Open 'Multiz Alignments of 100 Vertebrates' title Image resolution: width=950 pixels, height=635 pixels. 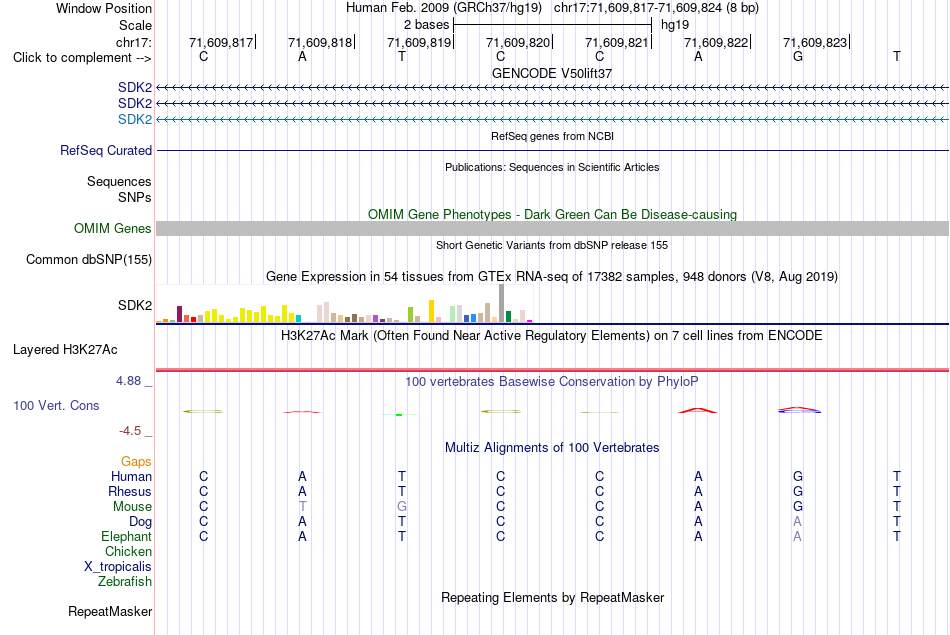(x=552, y=448)
